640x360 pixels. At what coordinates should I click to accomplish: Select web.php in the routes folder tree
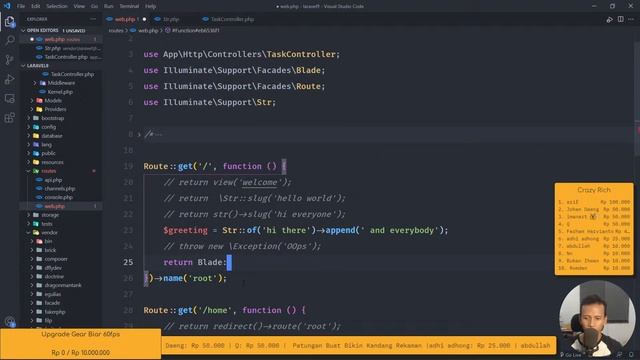(55, 206)
